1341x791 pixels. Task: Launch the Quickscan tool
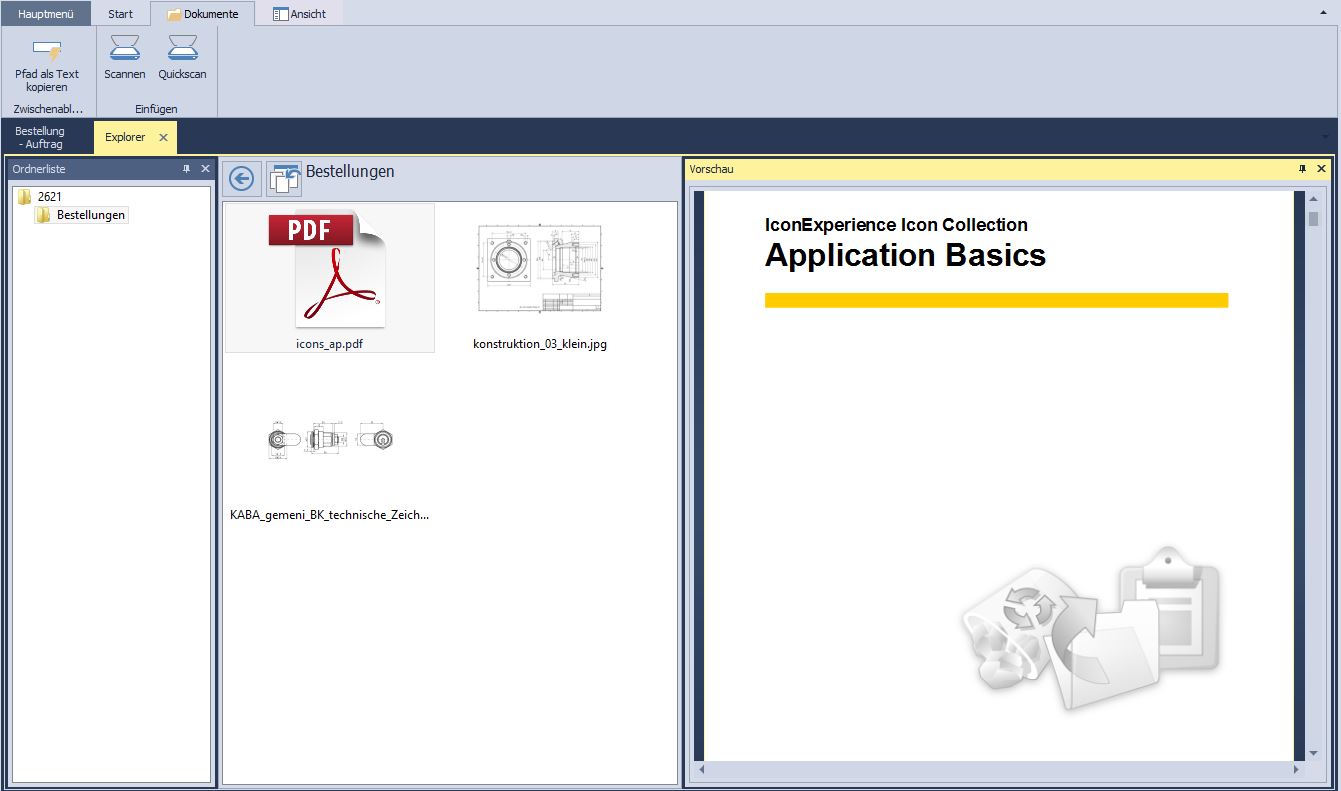coord(182,48)
